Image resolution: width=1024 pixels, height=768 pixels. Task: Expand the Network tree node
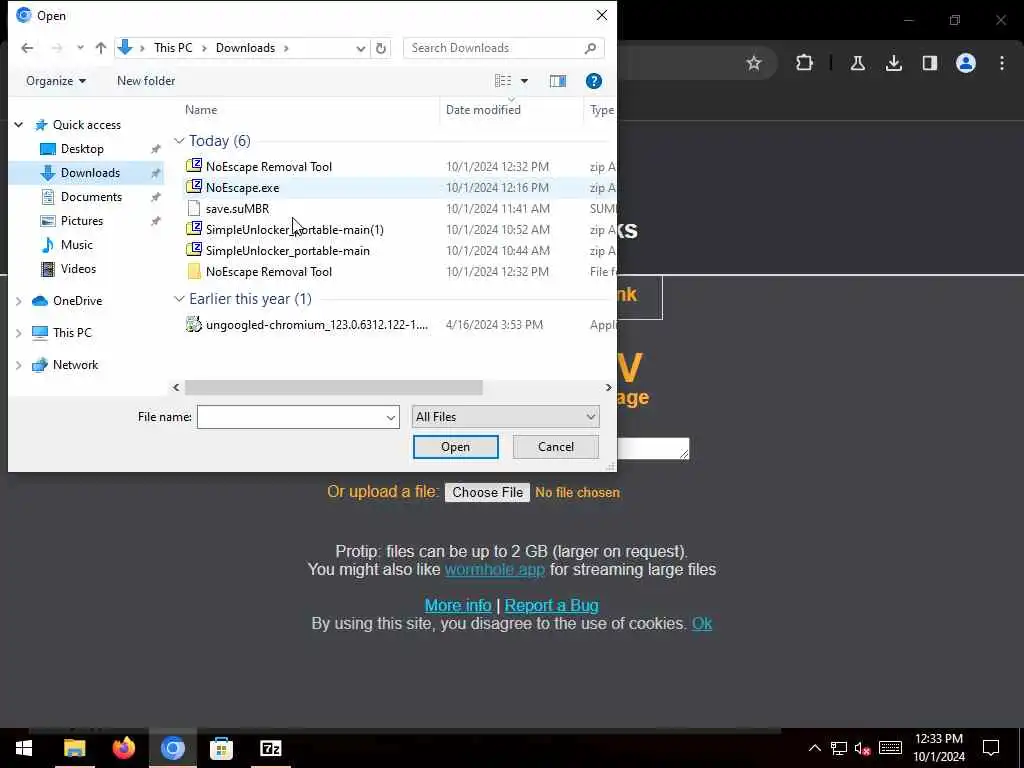(x=19, y=365)
